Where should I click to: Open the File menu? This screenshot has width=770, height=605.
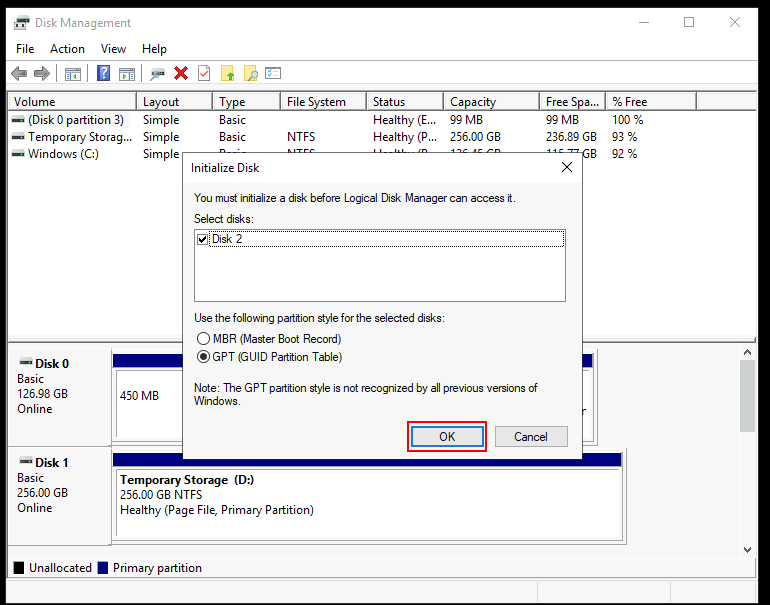click(25, 48)
